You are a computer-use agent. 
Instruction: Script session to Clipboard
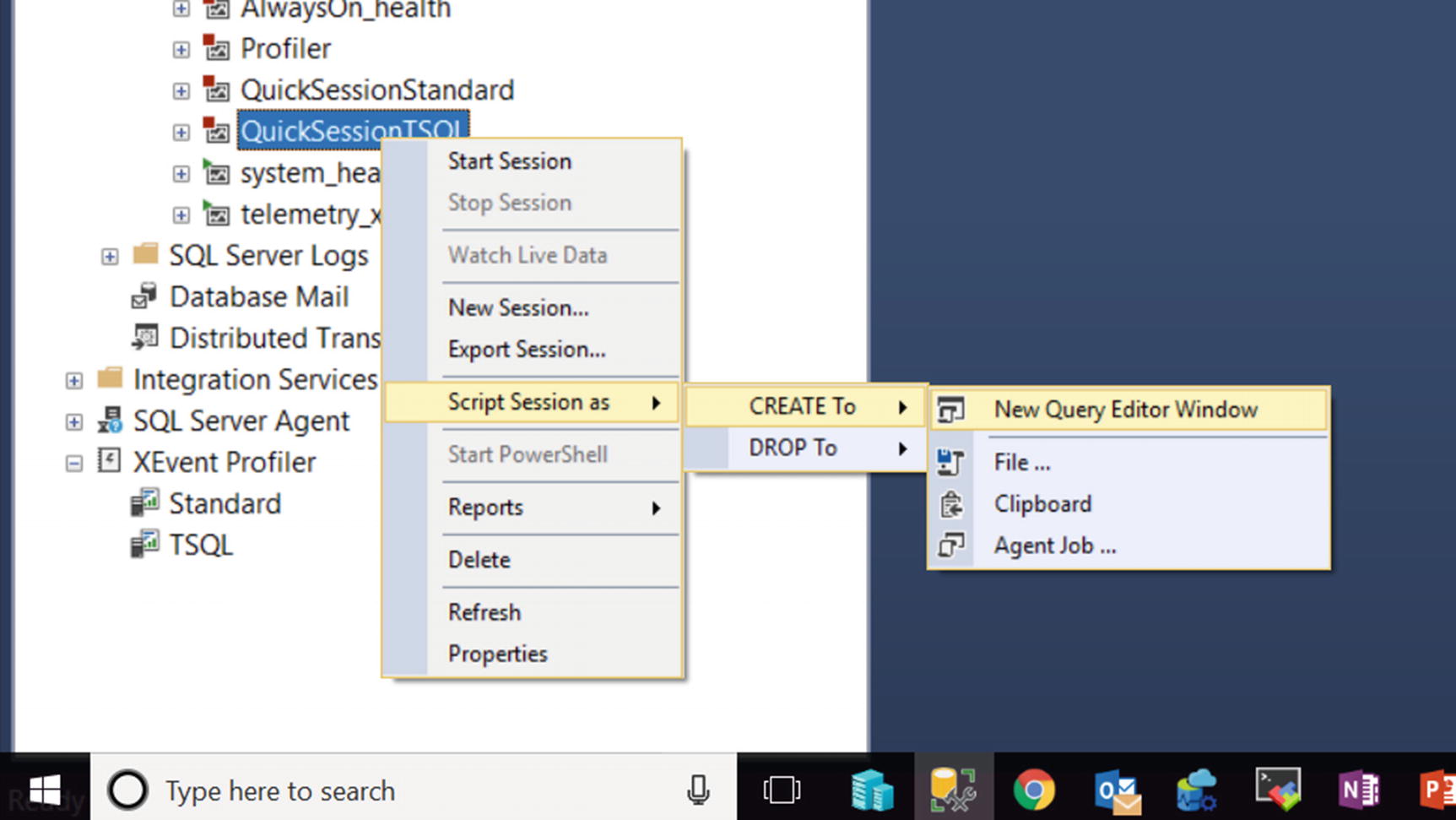pyautogui.click(x=1129, y=504)
